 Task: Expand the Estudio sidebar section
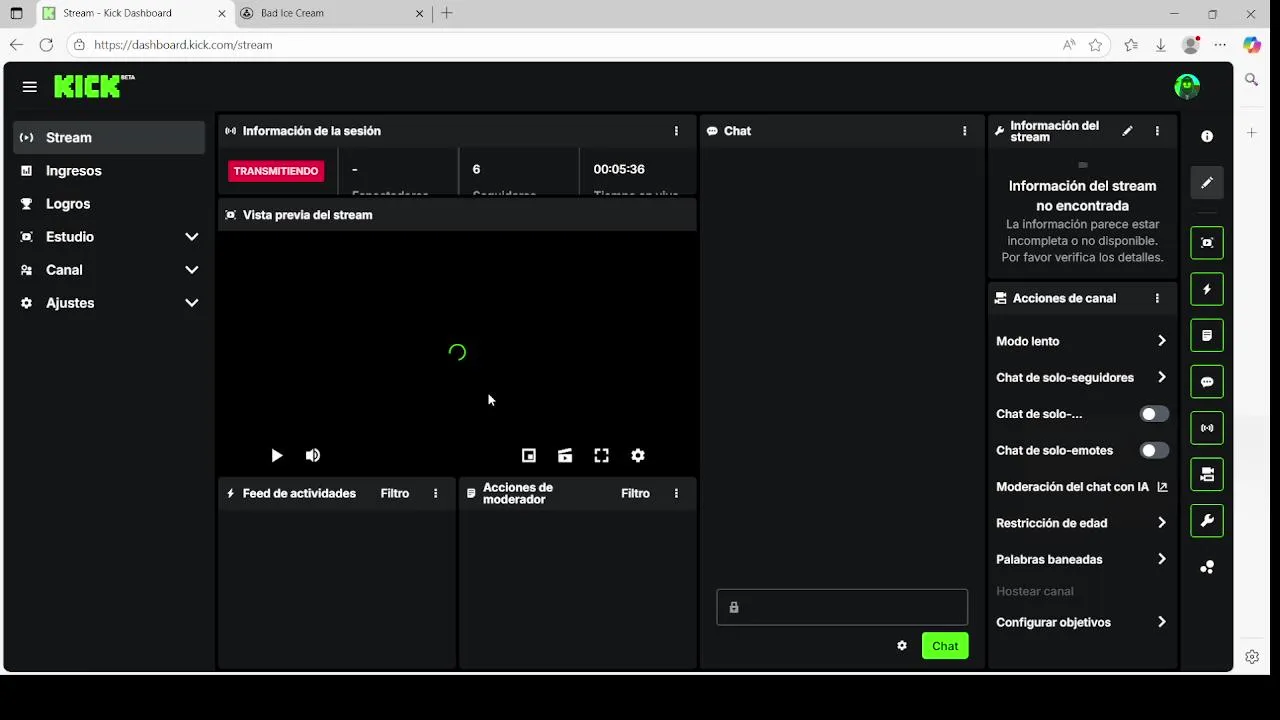pos(109,237)
